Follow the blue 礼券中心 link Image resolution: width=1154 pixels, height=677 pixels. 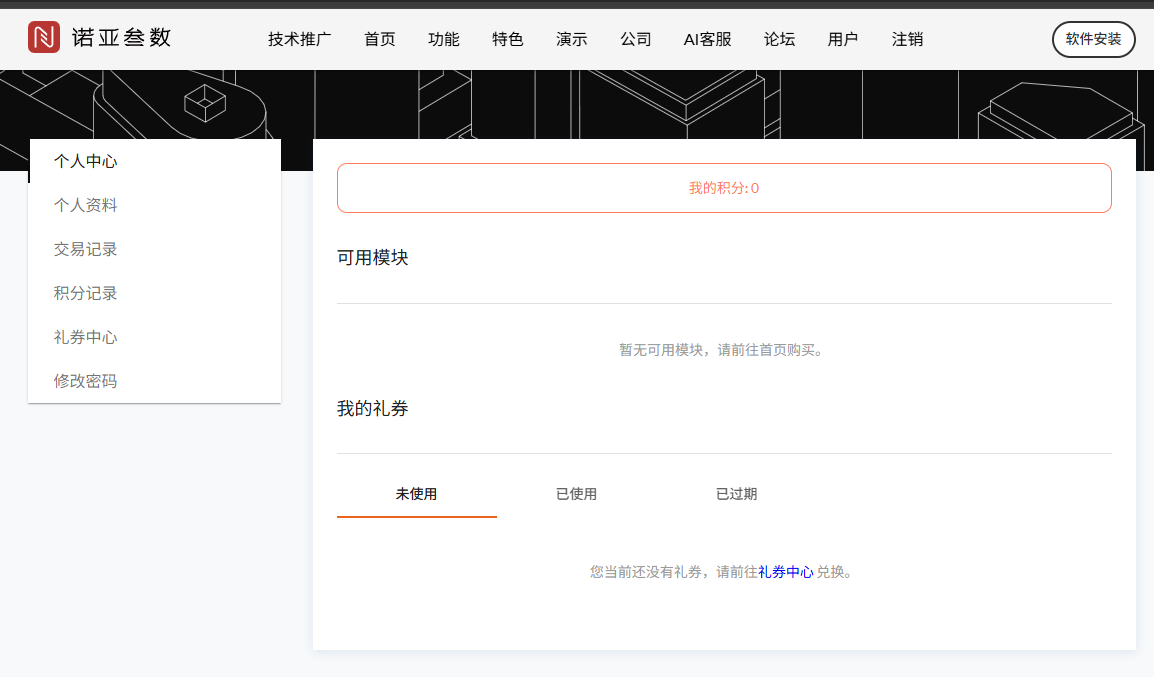(785, 572)
